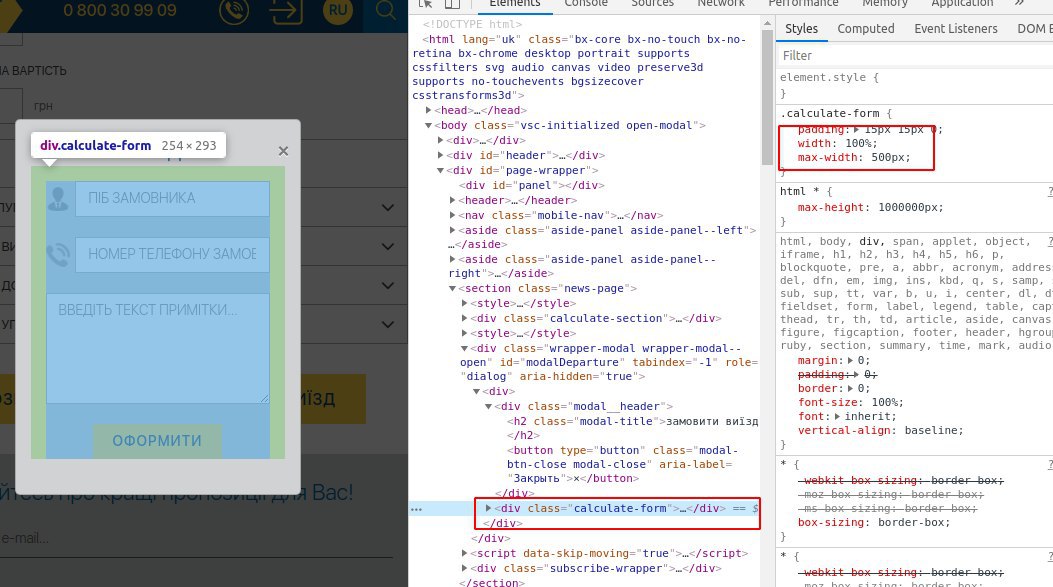Collapse the modal__header div node
Viewport: 1053px width, 587px height.
coord(489,406)
